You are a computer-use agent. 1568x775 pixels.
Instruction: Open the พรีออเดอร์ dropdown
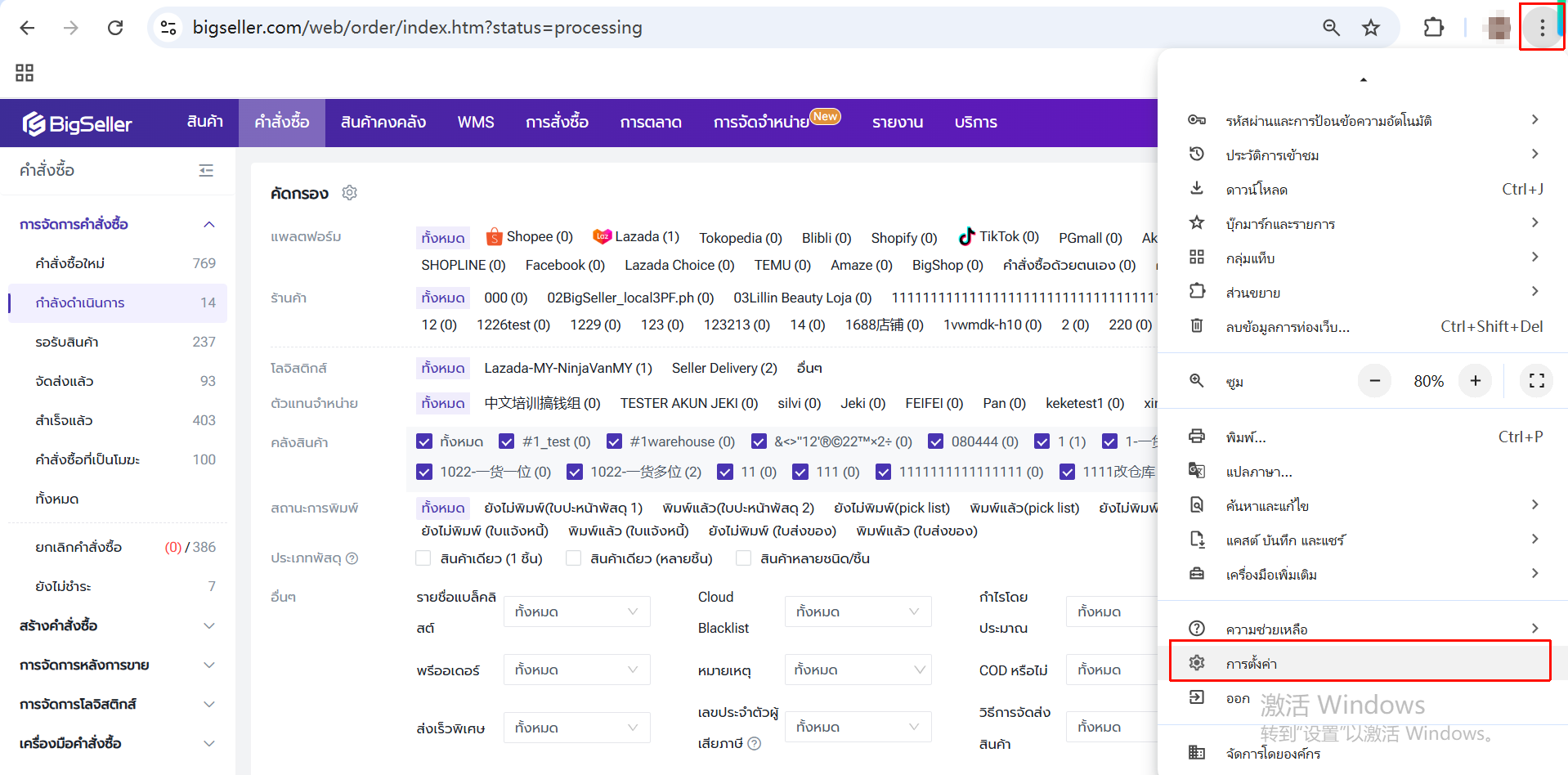577,670
